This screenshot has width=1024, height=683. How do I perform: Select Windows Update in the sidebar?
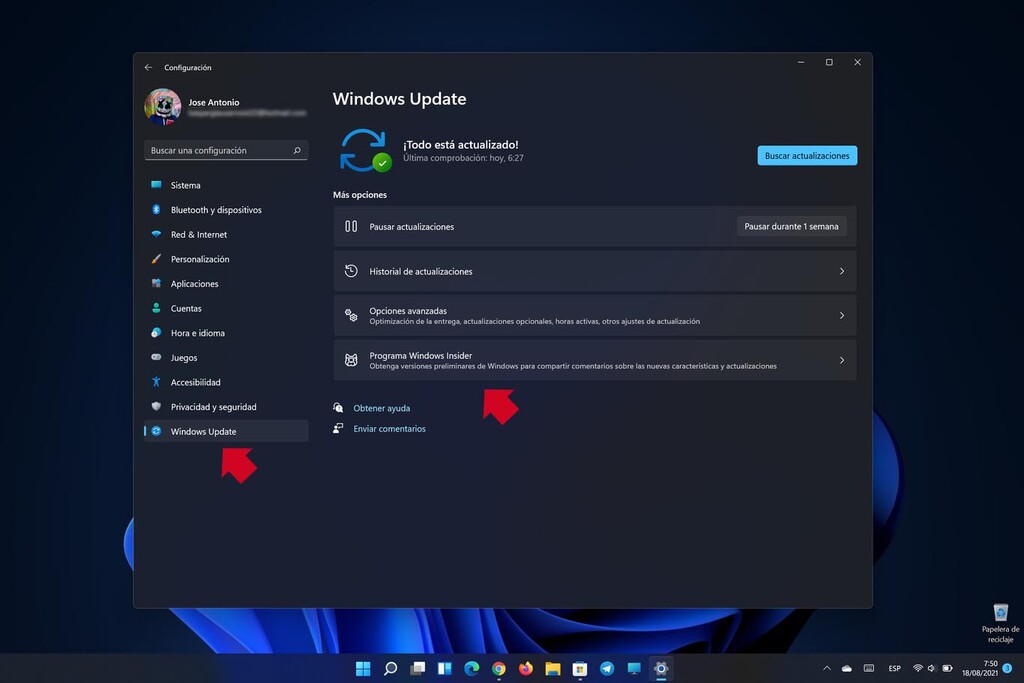[x=226, y=431]
